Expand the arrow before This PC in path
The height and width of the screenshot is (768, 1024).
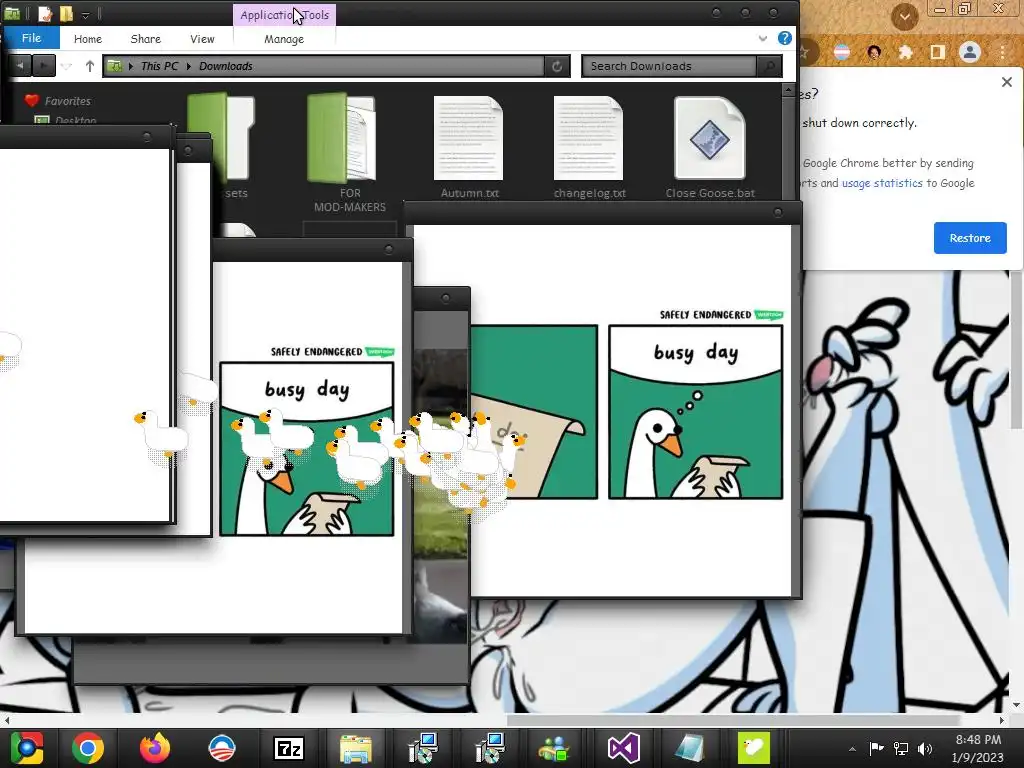131,66
